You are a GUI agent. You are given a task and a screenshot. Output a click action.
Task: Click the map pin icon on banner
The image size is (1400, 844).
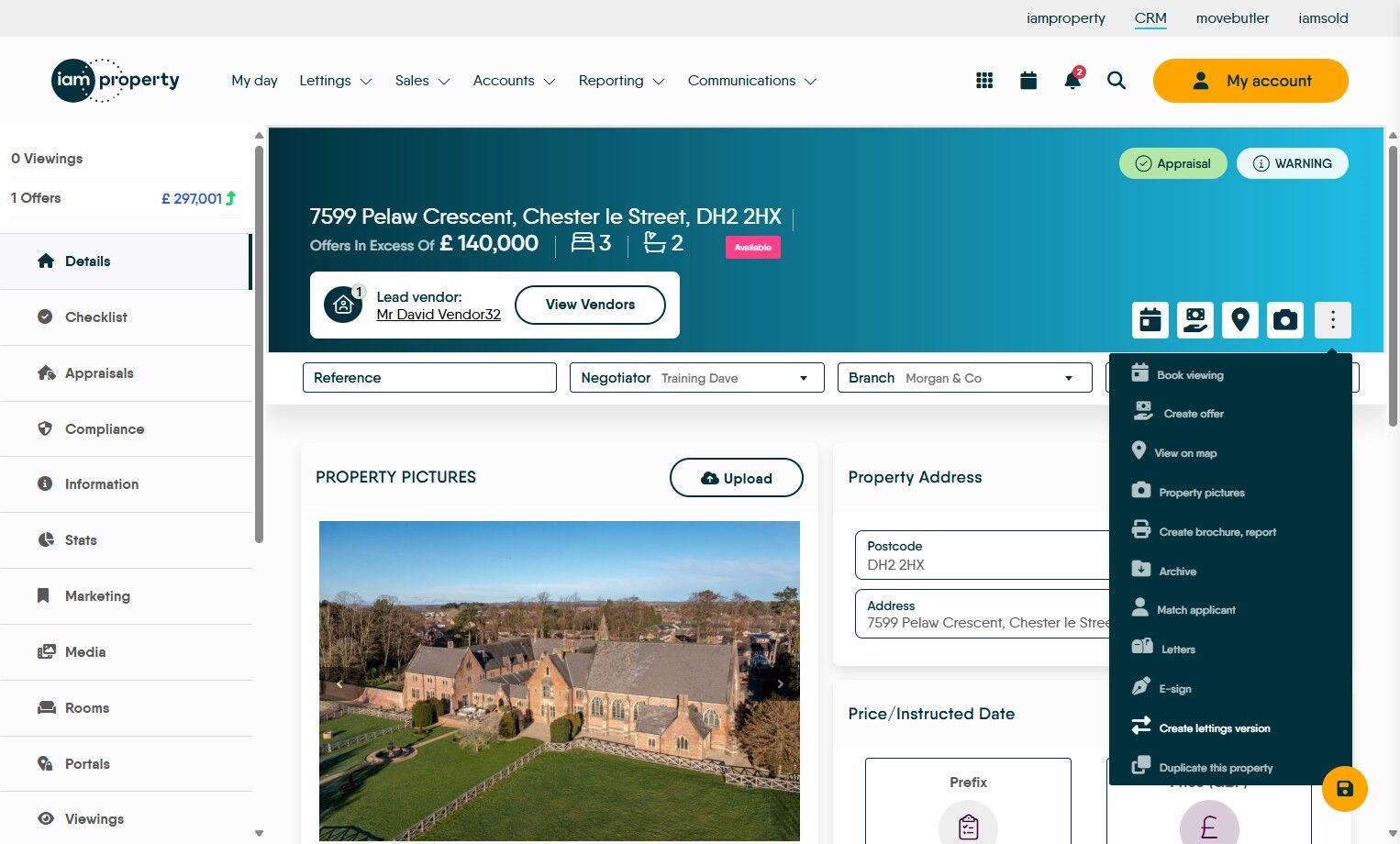coord(1240,320)
